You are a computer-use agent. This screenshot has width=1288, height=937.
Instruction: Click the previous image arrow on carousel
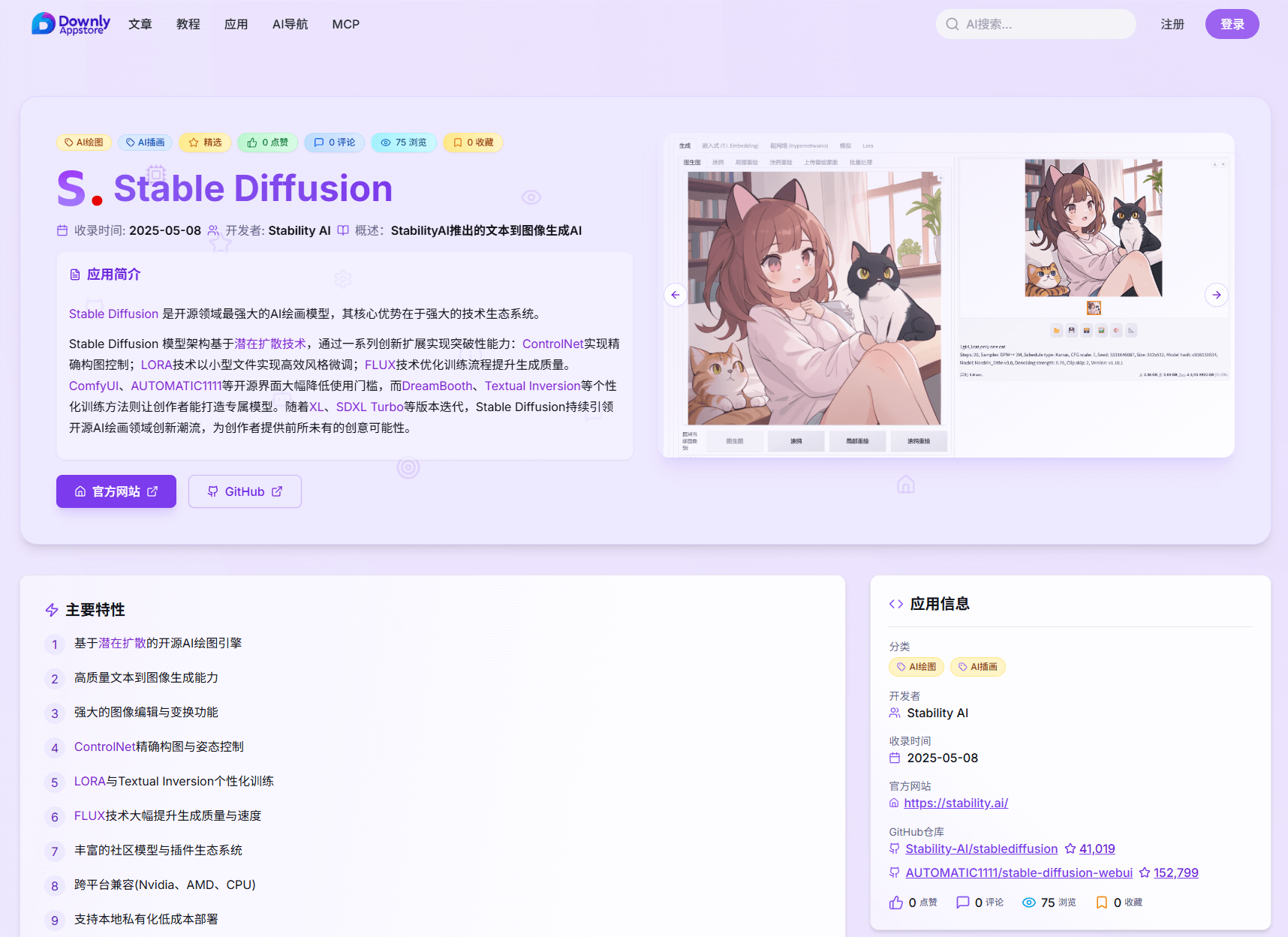pyautogui.click(x=676, y=295)
